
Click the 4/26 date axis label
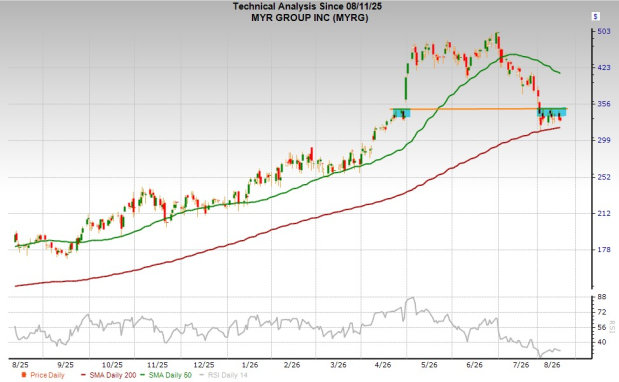(x=383, y=365)
